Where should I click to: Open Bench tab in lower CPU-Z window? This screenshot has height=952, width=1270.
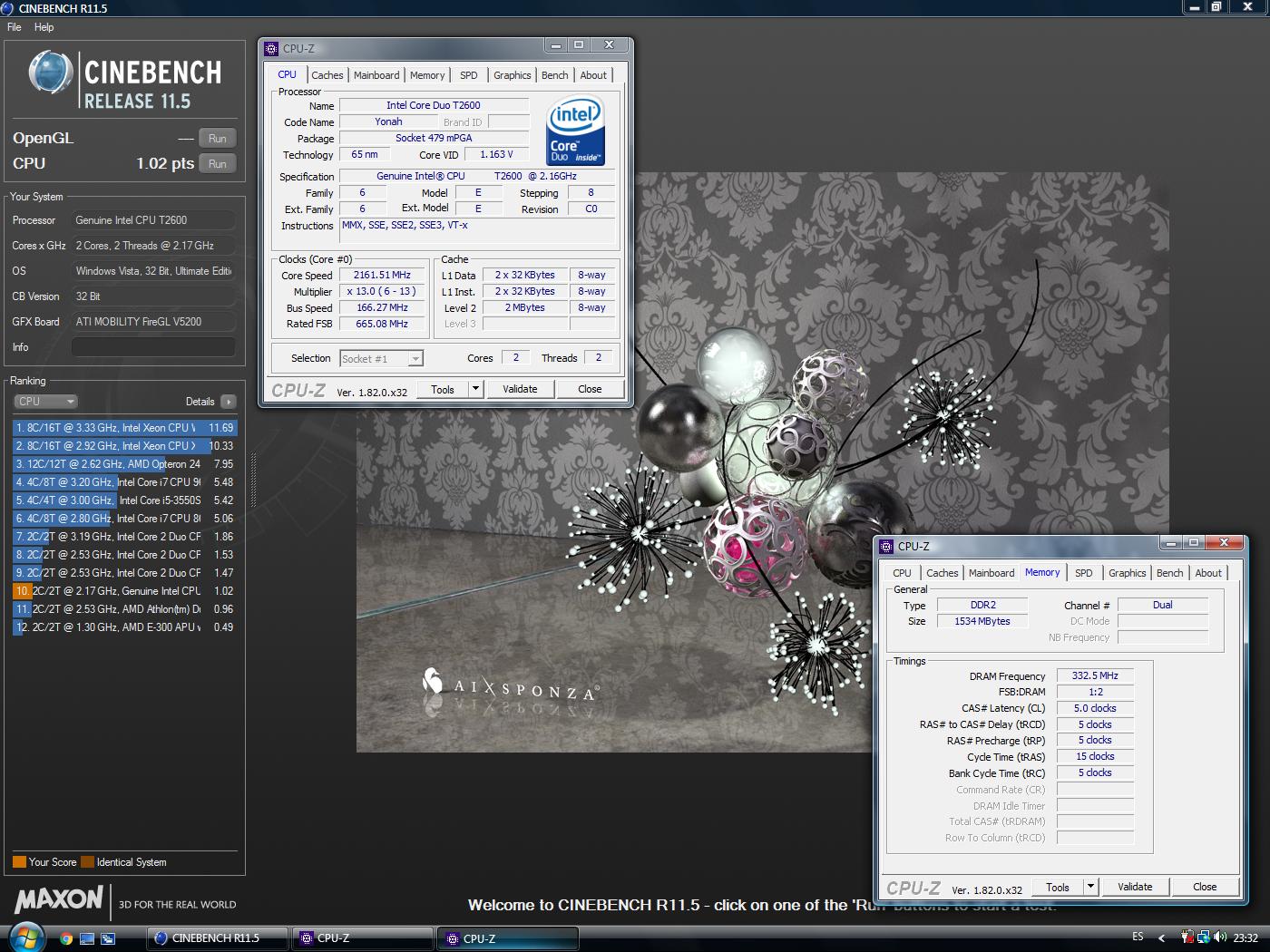(1170, 573)
